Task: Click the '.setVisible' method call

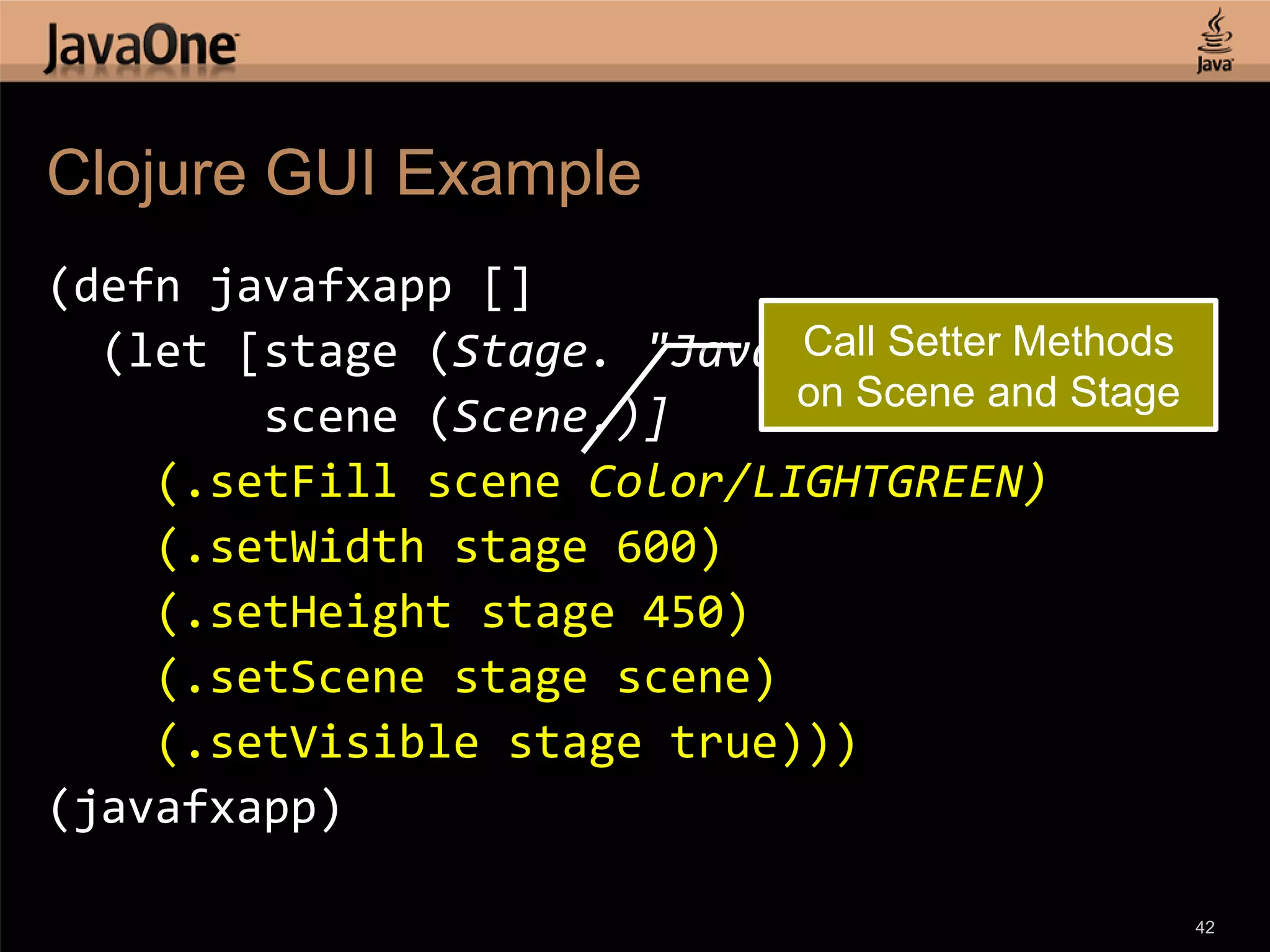Action: pyautogui.click(x=332, y=743)
